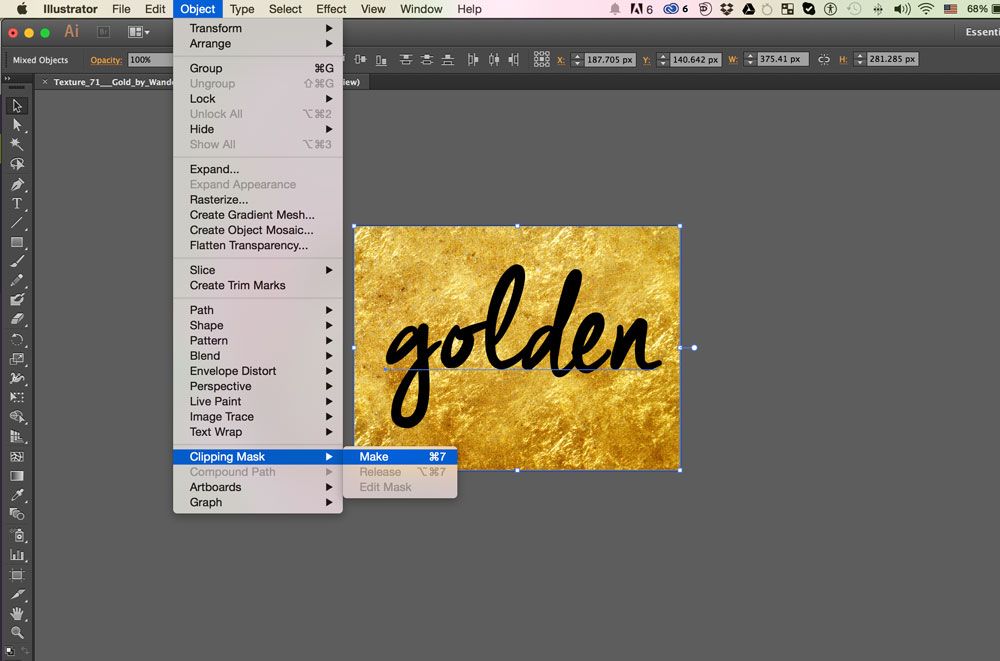This screenshot has height=661, width=1000.
Task: Expand the Image Trace submenu
Action: tap(258, 417)
